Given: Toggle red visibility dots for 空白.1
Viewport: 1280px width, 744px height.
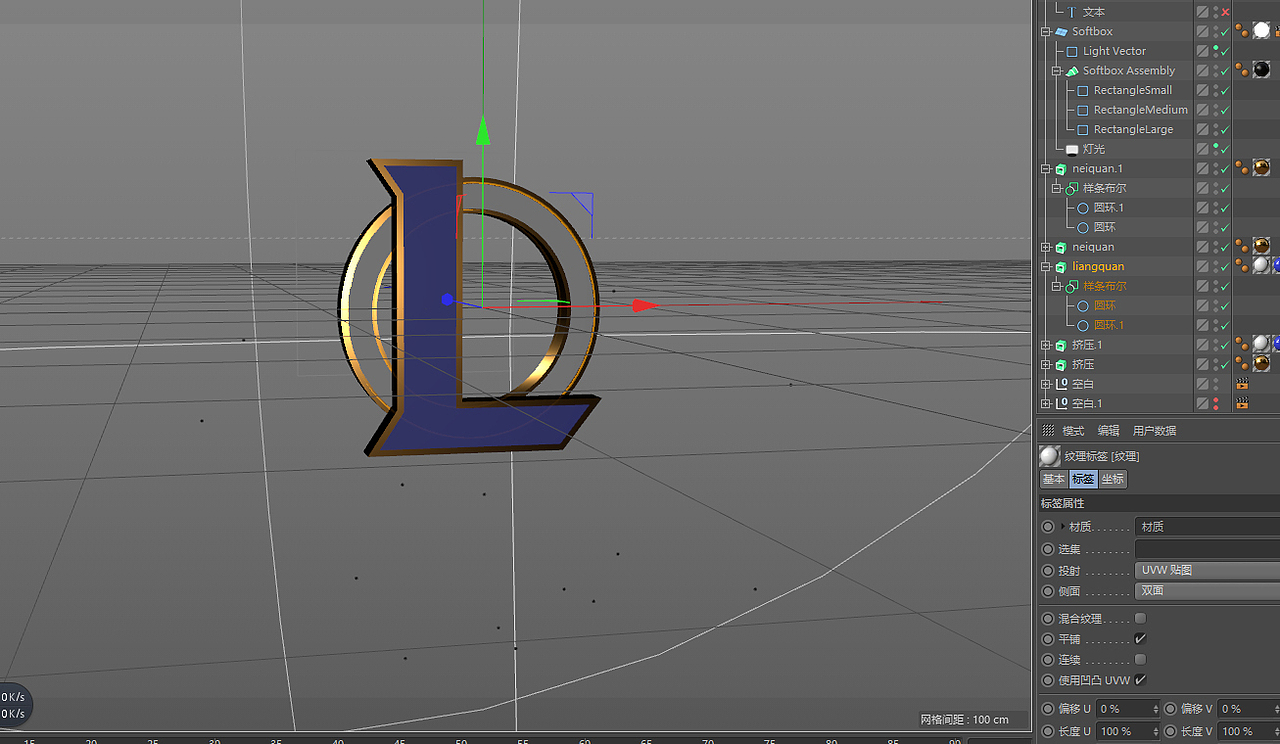Looking at the screenshot, I should click(1216, 404).
